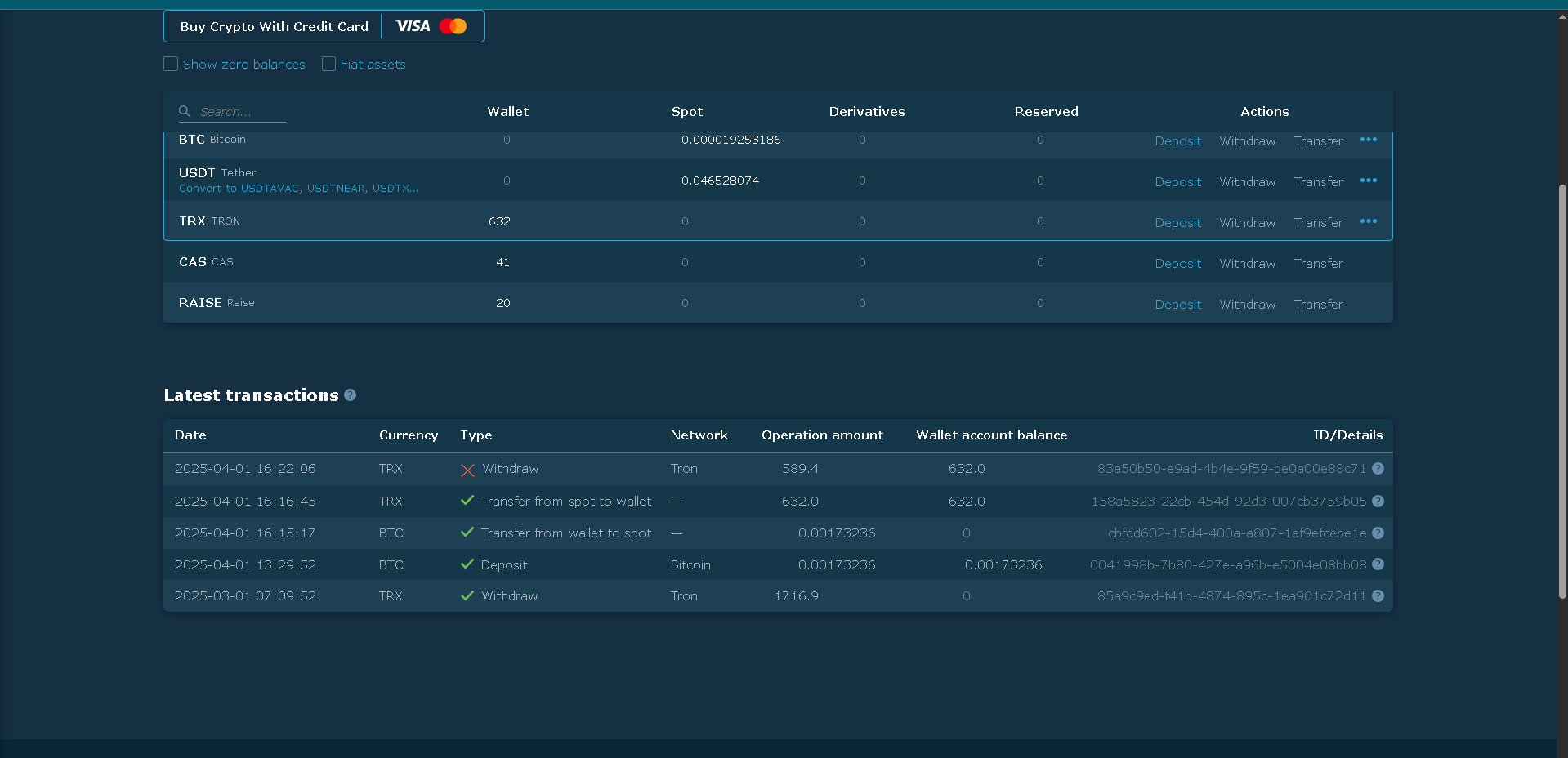Click RAISE wallet balance 20

pos(503,303)
